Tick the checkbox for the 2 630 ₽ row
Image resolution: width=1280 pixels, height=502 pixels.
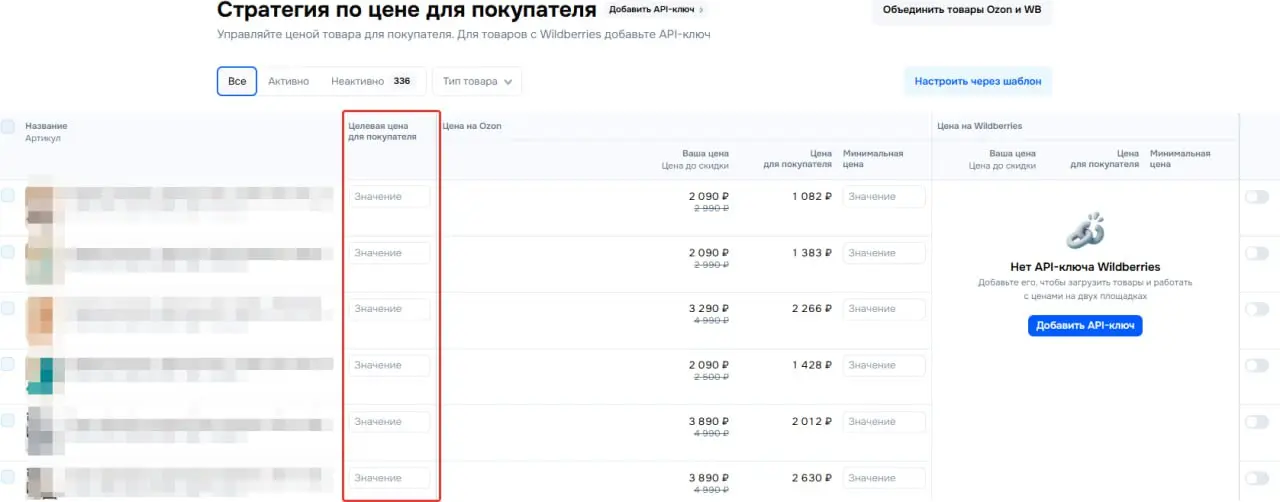pyautogui.click(x=8, y=477)
